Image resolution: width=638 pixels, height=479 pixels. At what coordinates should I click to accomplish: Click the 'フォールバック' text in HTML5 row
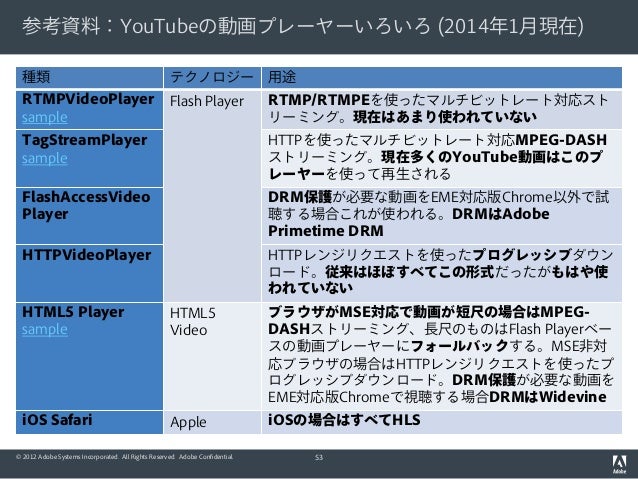460,346
